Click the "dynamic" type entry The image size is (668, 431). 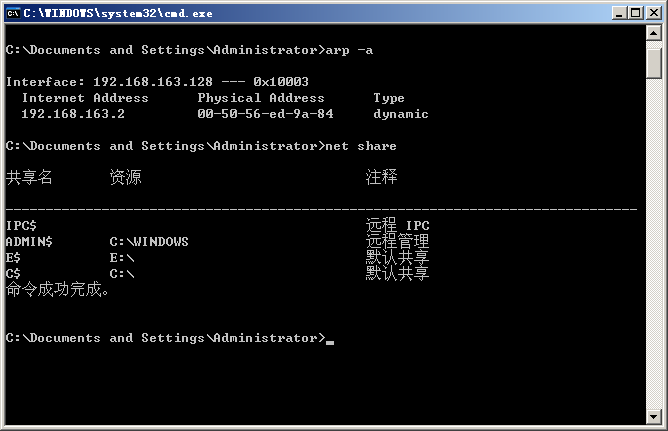tap(400, 114)
